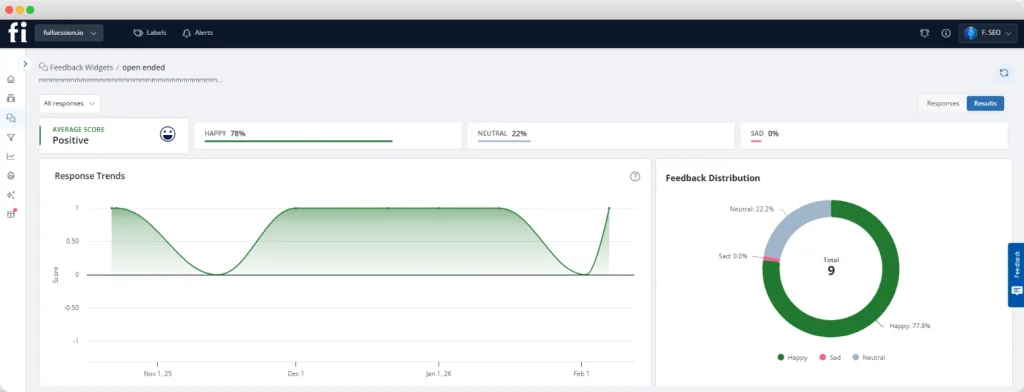1024x392 pixels.
Task: Open the line chart sidebar icon
Action: coord(10,157)
